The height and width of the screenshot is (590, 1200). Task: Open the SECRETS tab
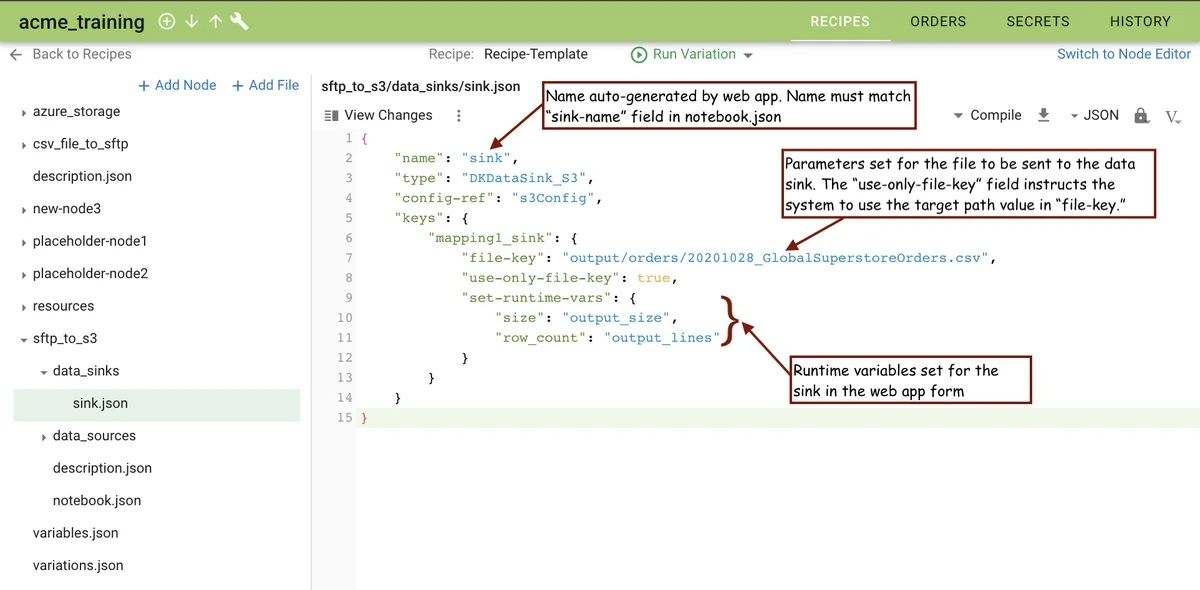(1037, 21)
